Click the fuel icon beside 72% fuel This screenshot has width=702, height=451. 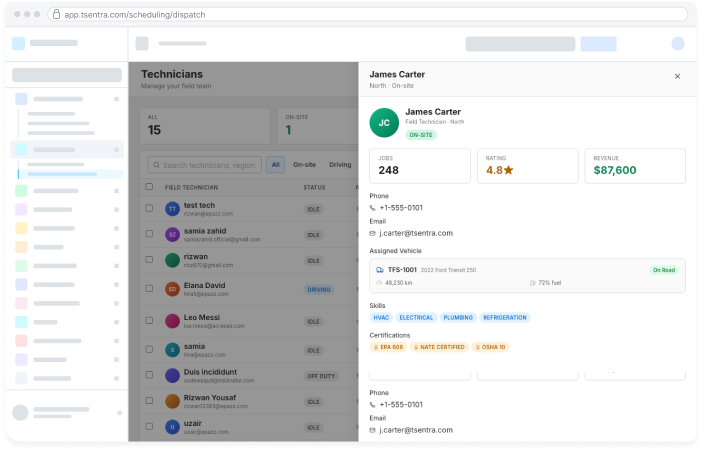coord(532,283)
